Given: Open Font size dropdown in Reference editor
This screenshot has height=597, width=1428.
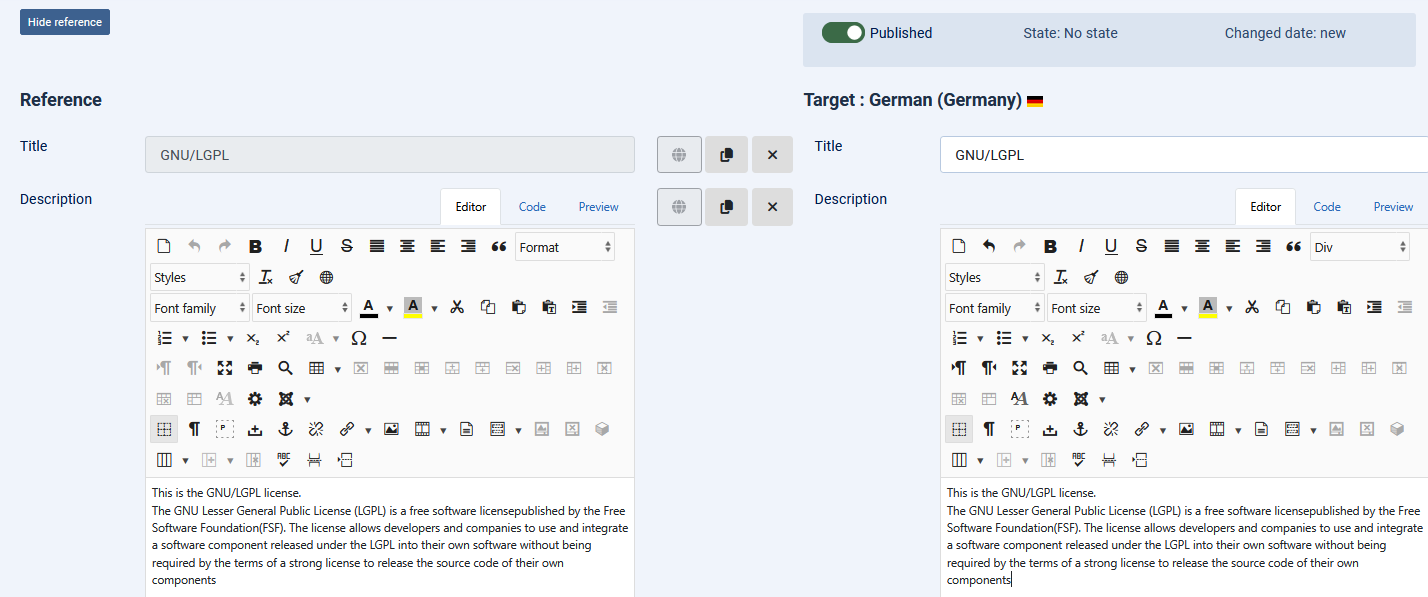Looking at the screenshot, I should (301, 308).
